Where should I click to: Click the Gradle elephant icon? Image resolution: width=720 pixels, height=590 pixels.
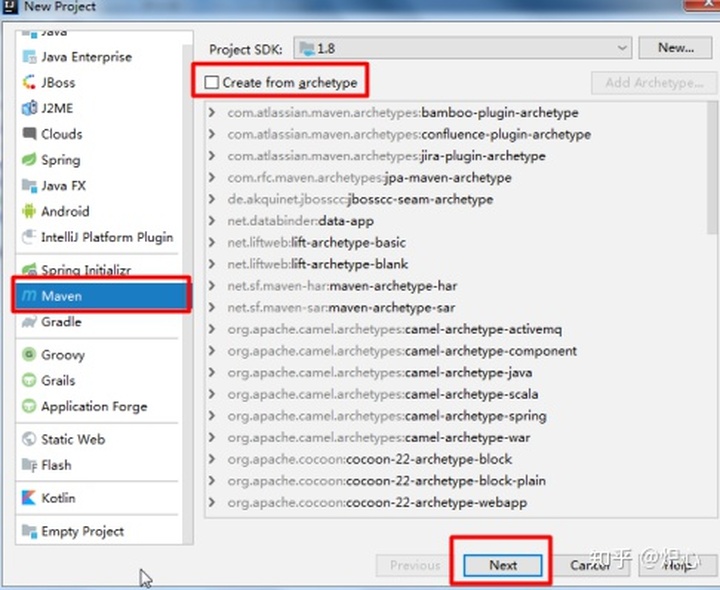29,322
